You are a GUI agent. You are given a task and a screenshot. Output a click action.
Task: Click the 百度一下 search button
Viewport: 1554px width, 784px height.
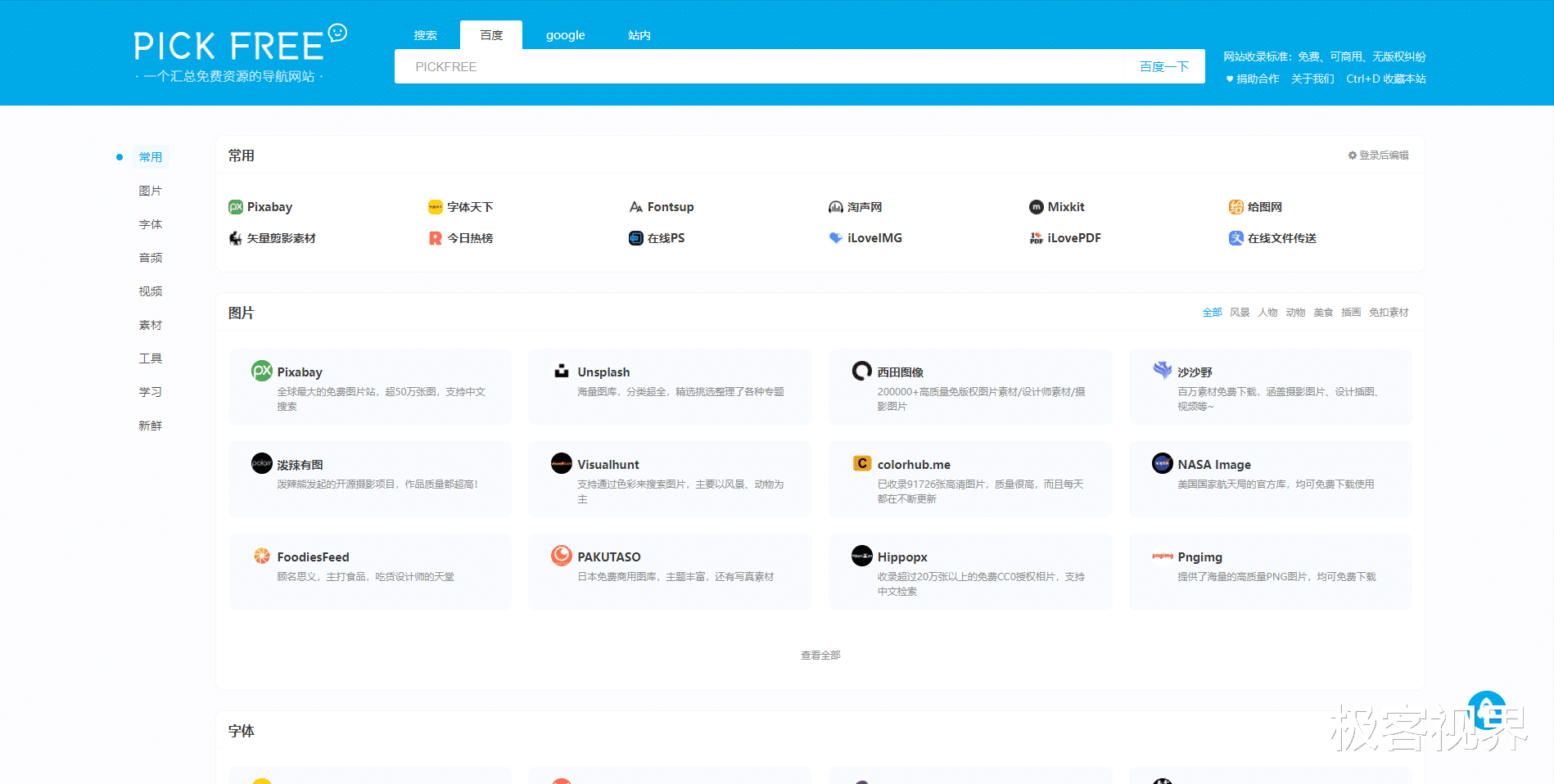point(1163,66)
